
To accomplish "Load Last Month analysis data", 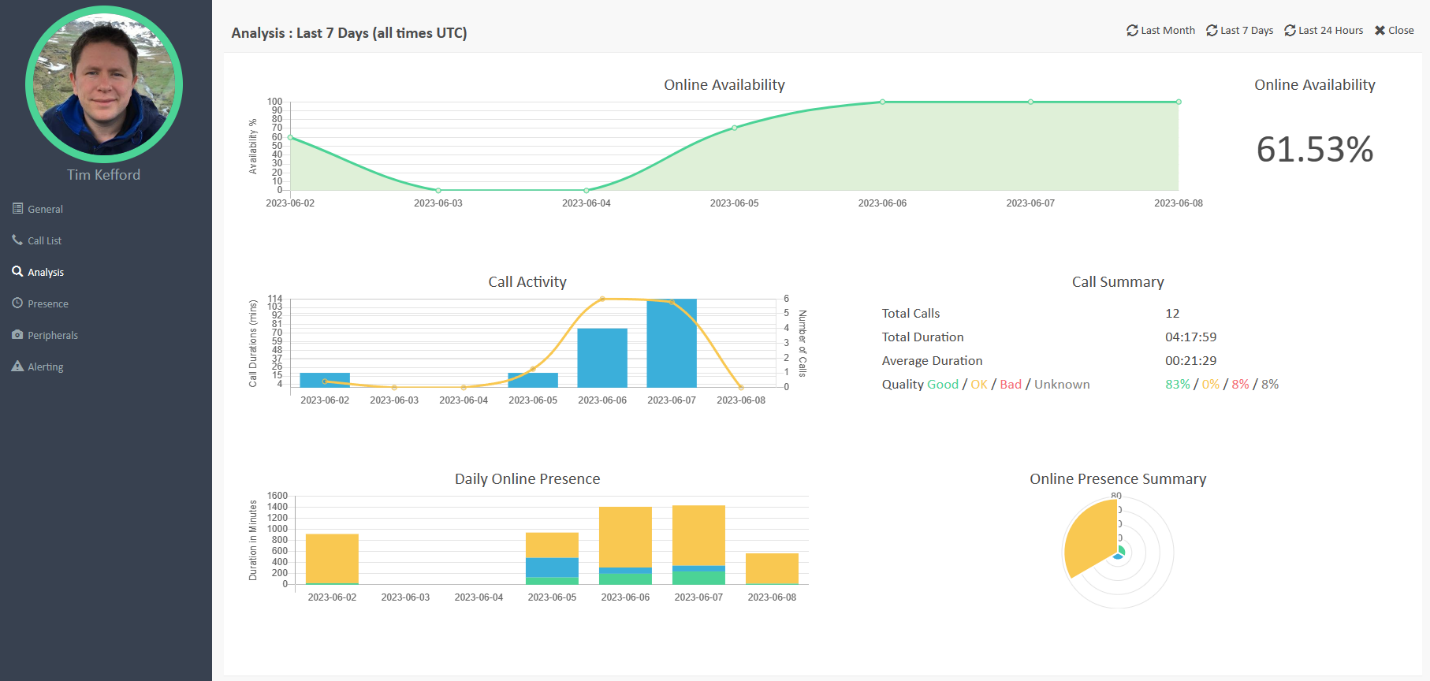I will click(x=1167, y=30).
